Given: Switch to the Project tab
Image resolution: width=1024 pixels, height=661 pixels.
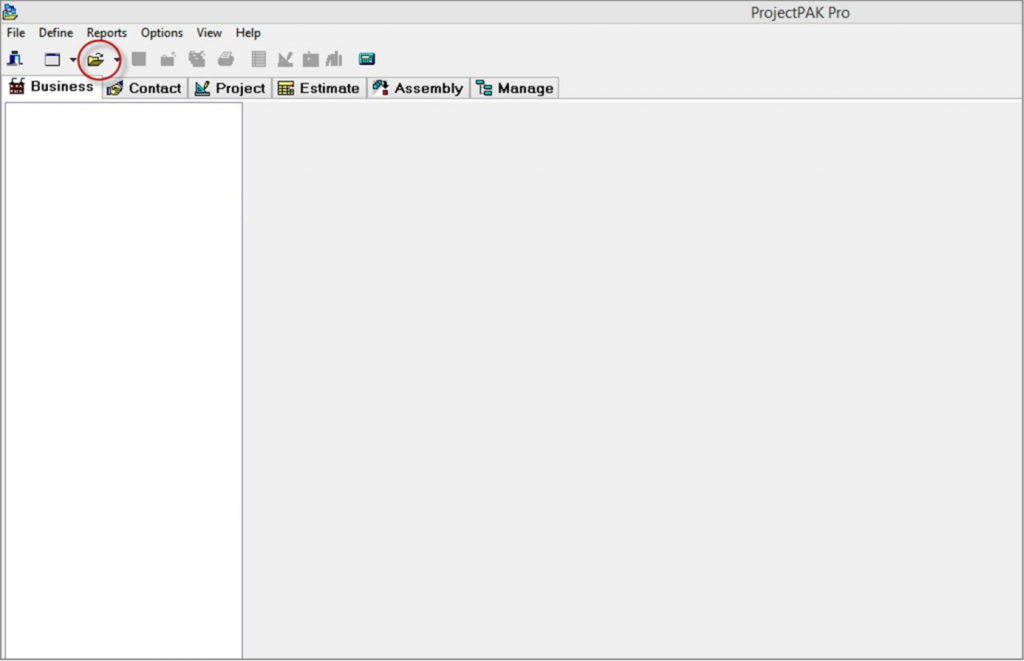Looking at the screenshot, I should click(x=230, y=88).
